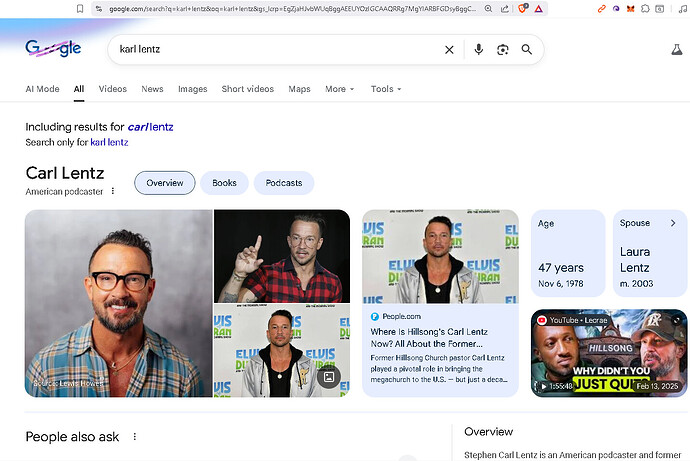Open Brave Shields lion icon
690x461 pixels.
[x=522, y=8]
